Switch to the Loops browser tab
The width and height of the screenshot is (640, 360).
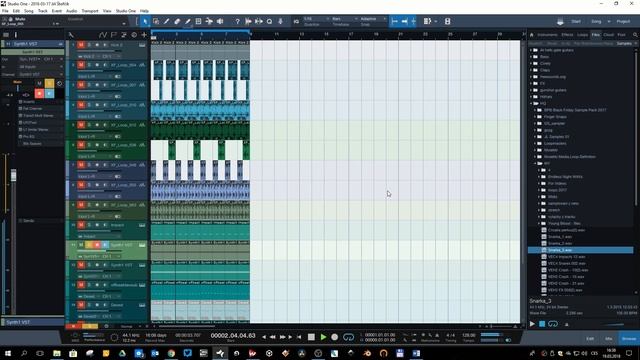click(582, 35)
